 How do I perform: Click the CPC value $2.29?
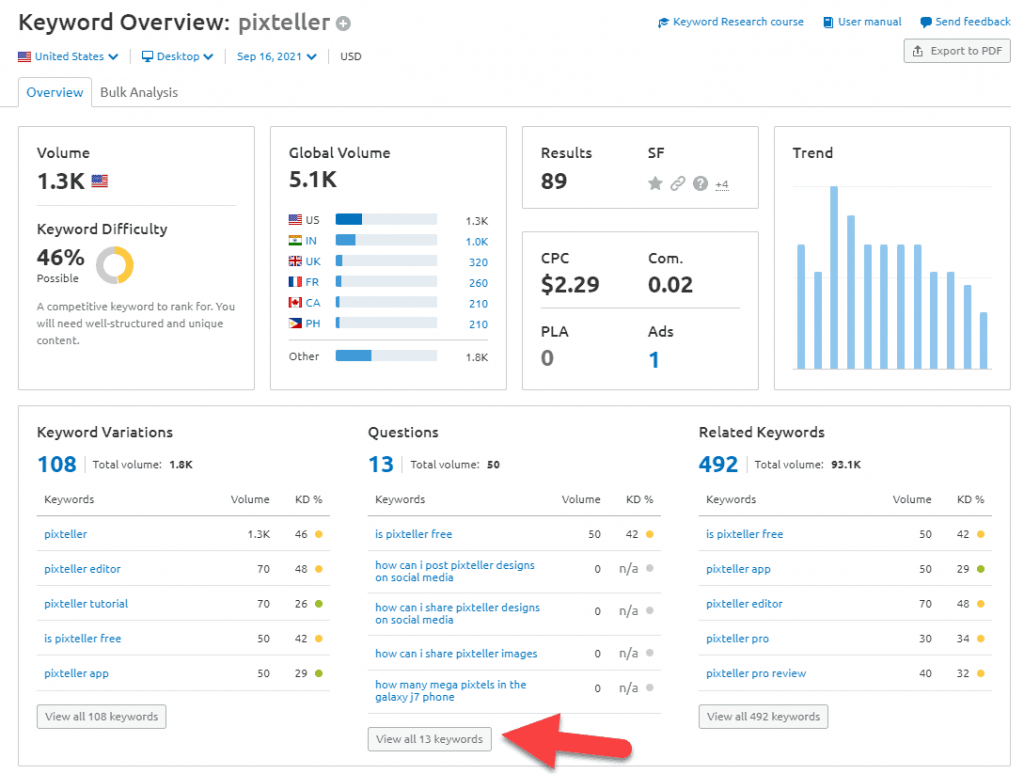569,285
